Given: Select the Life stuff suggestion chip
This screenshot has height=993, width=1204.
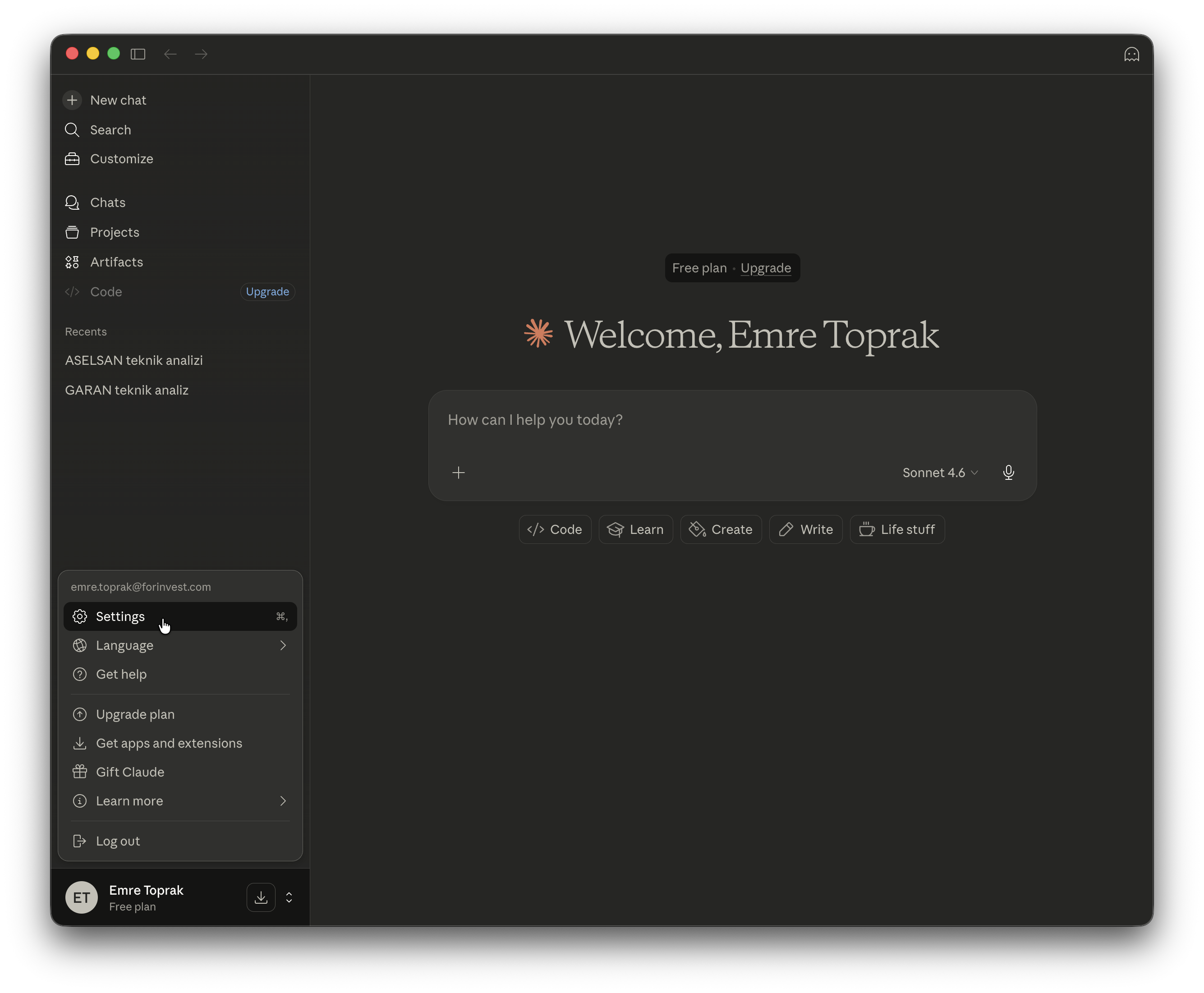Looking at the screenshot, I should (896, 530).
